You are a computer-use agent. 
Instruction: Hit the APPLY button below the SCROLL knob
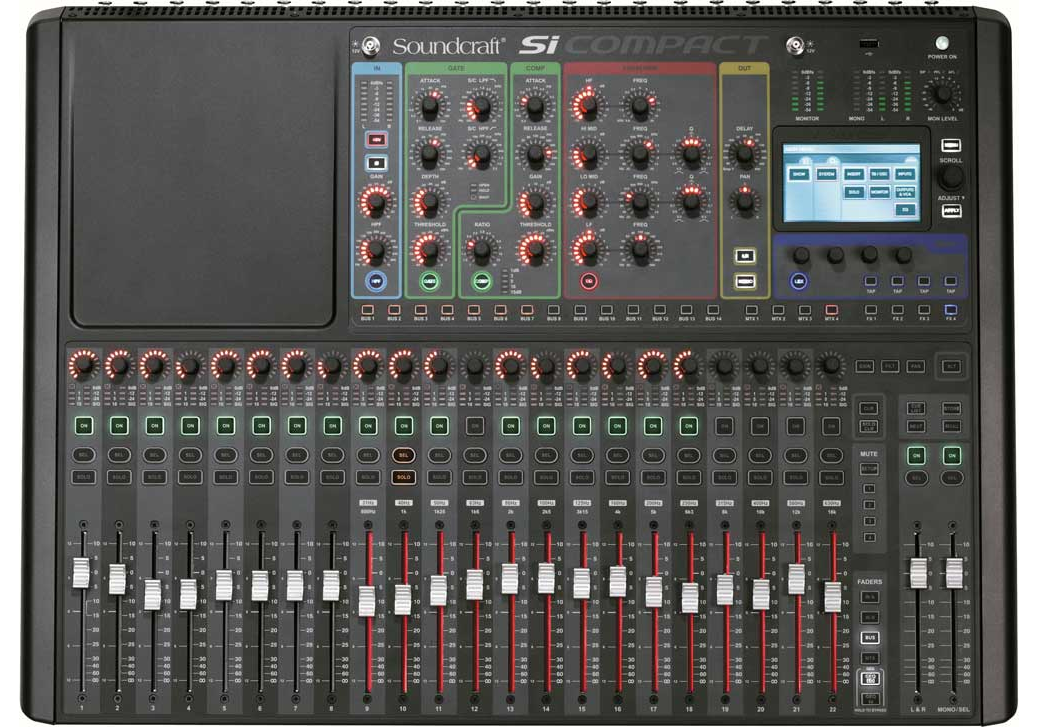tap(951, 211)
